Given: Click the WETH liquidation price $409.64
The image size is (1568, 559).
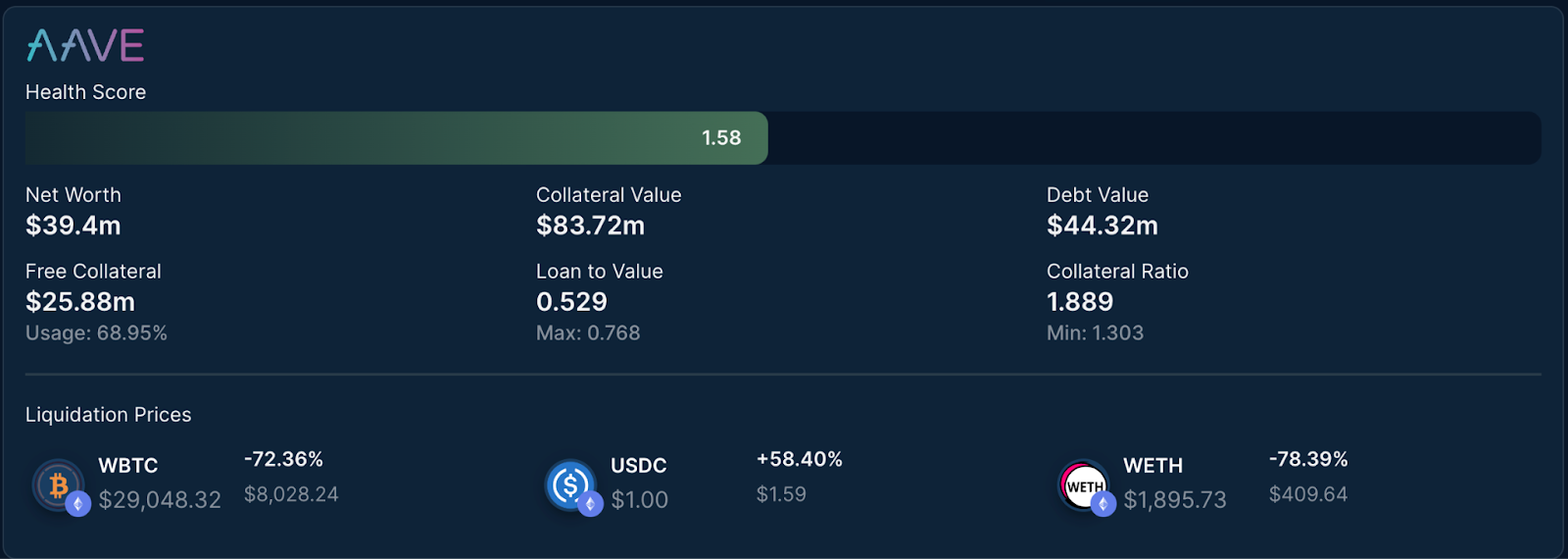Looking at the screenshot, I should [1308, 494].
